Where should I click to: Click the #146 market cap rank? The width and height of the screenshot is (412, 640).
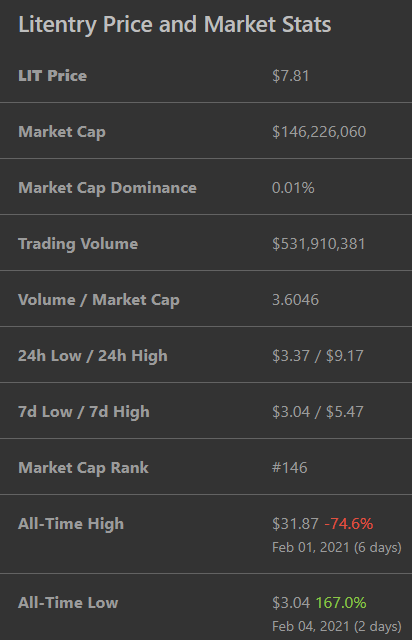click(290, 467)
